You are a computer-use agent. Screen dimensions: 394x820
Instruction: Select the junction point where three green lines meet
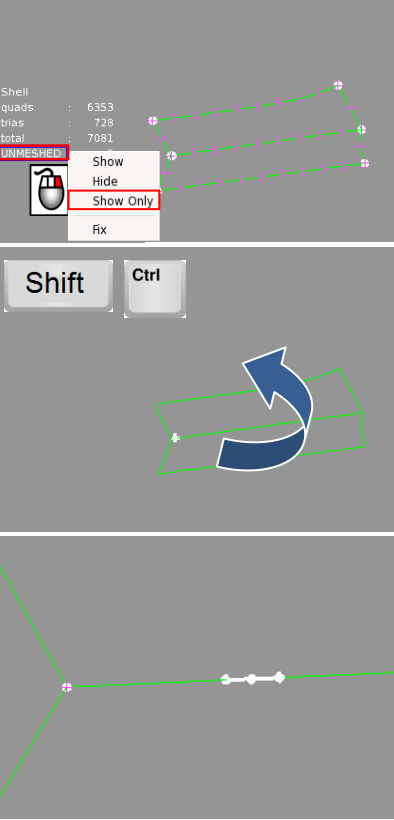tap(66, 687)
